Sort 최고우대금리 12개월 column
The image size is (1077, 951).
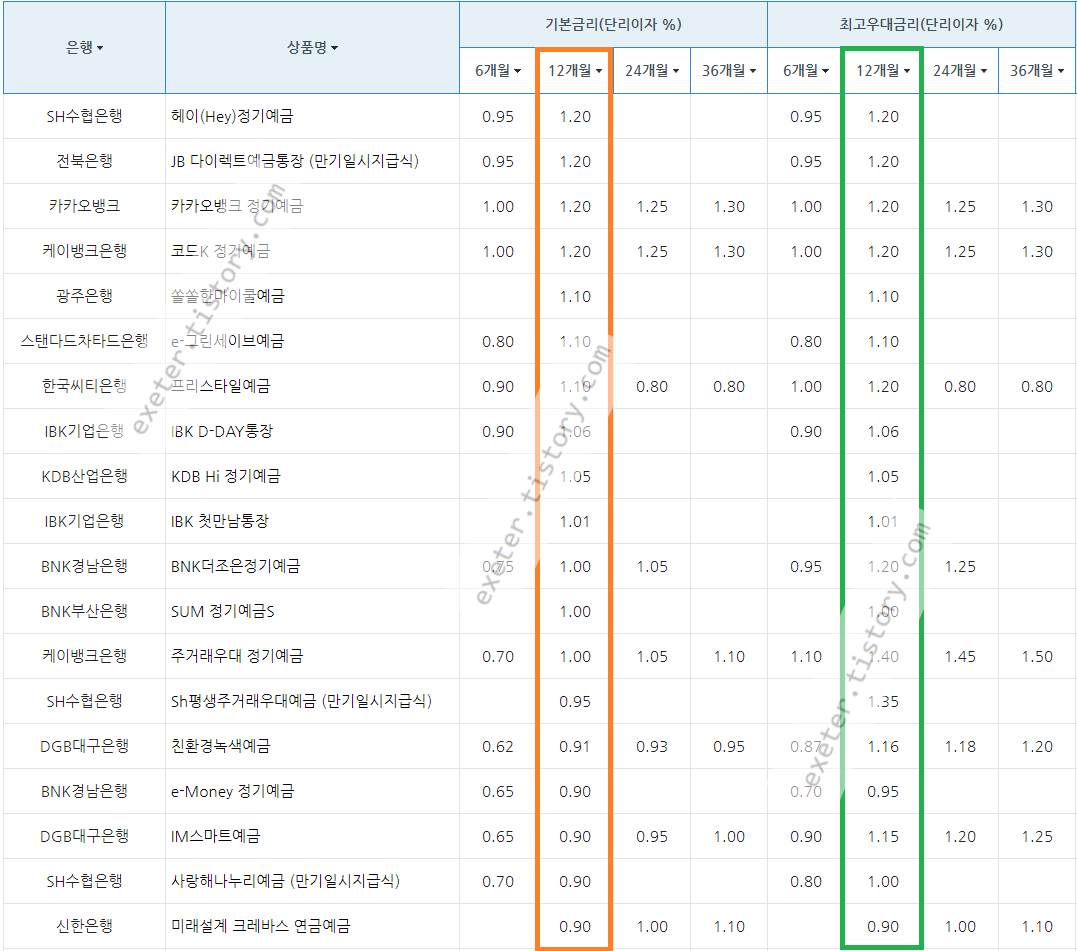pos(883,70)
